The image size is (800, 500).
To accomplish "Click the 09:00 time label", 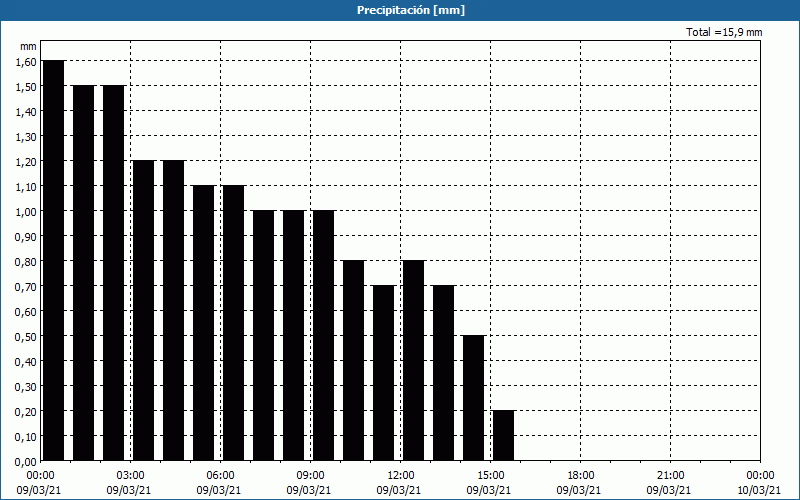I will coord(310,476).
